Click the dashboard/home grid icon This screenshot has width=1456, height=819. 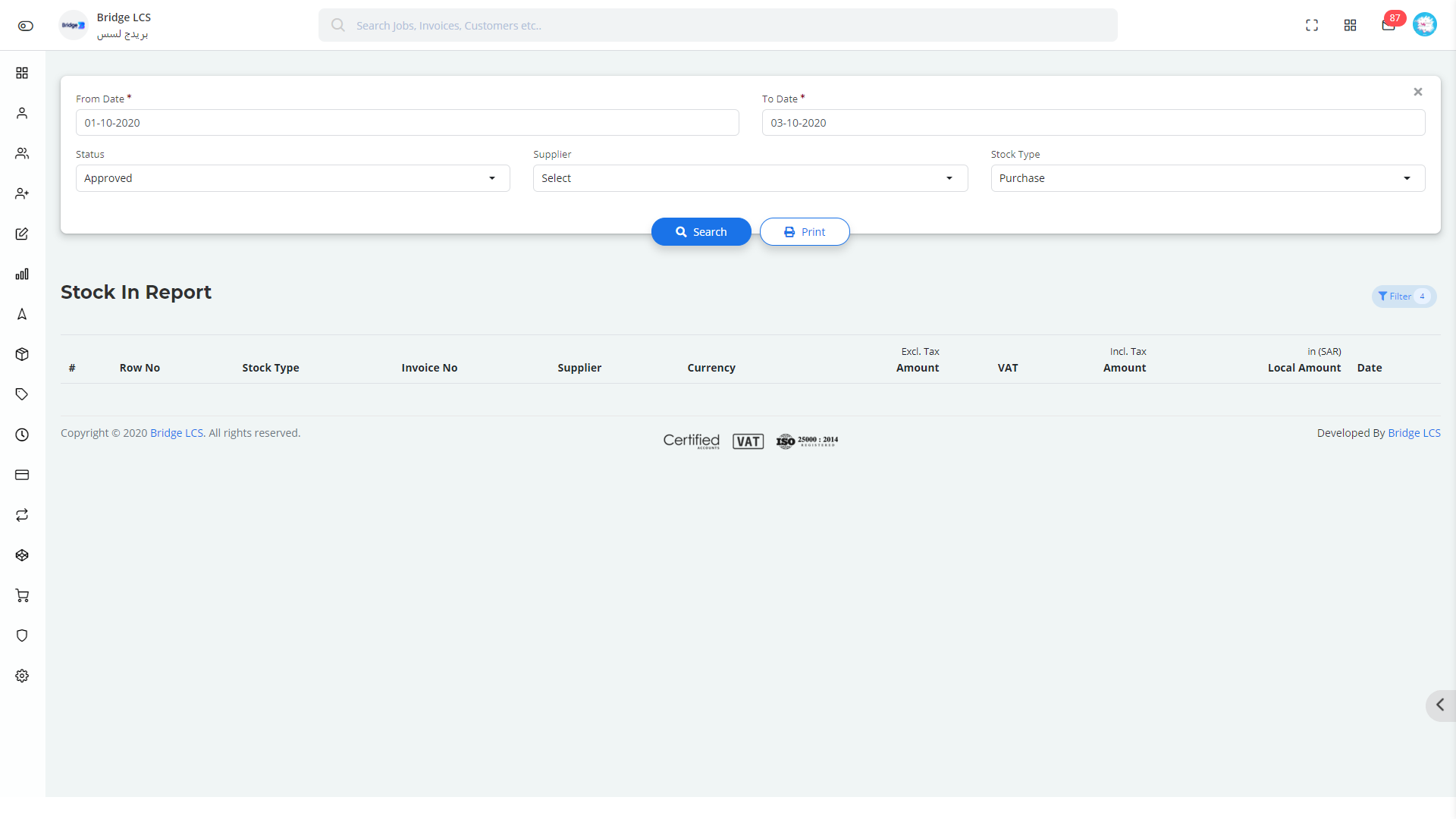coord(23,73)
